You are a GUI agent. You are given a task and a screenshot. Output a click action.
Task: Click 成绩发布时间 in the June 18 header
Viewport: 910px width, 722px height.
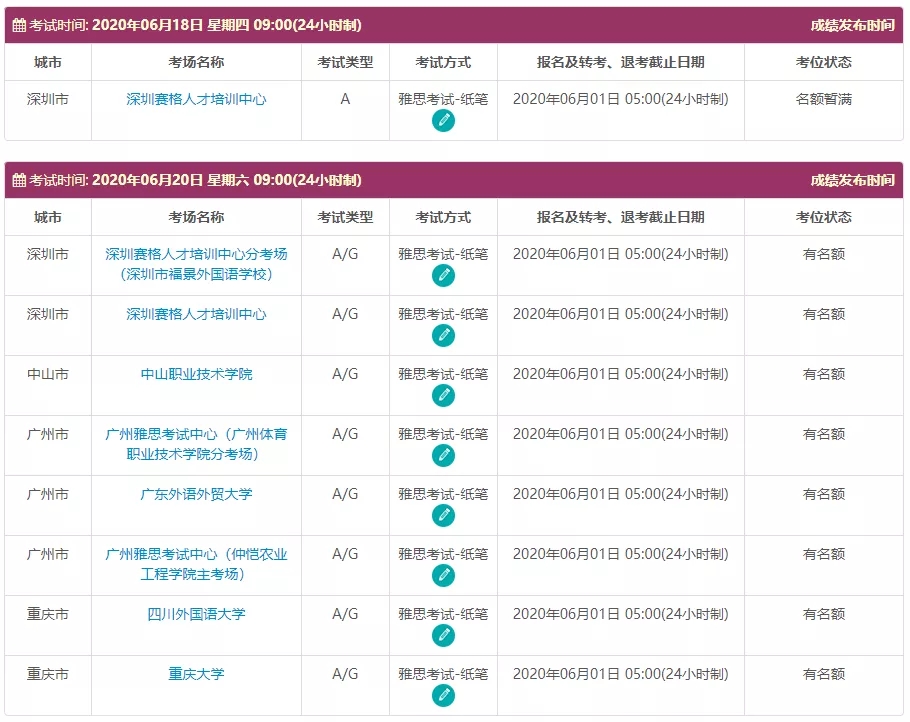click(x=852, y=25)
